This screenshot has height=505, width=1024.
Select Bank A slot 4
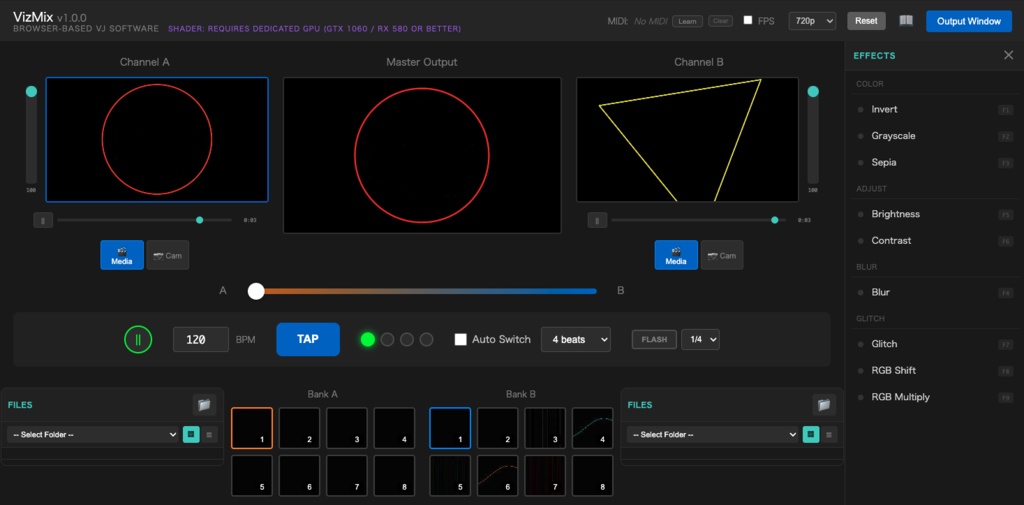(394, 428)
